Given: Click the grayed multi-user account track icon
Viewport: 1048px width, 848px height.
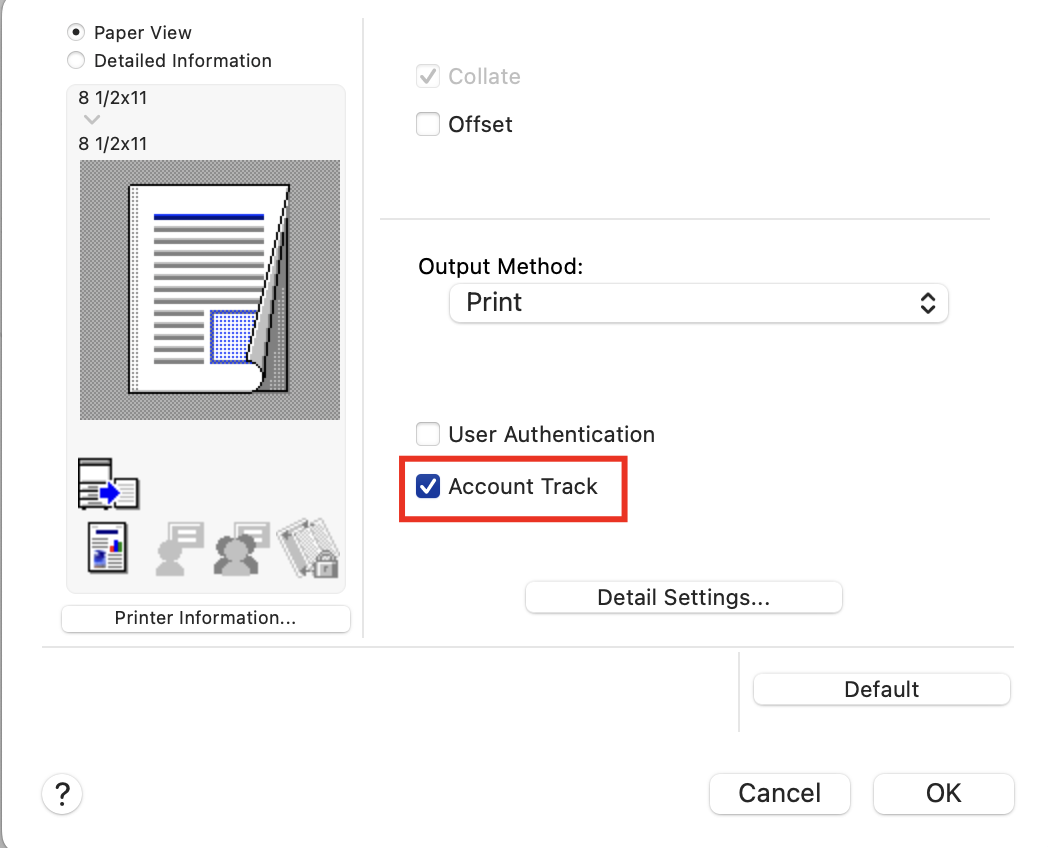Looking at the screenshot, I should click(242, 548).
